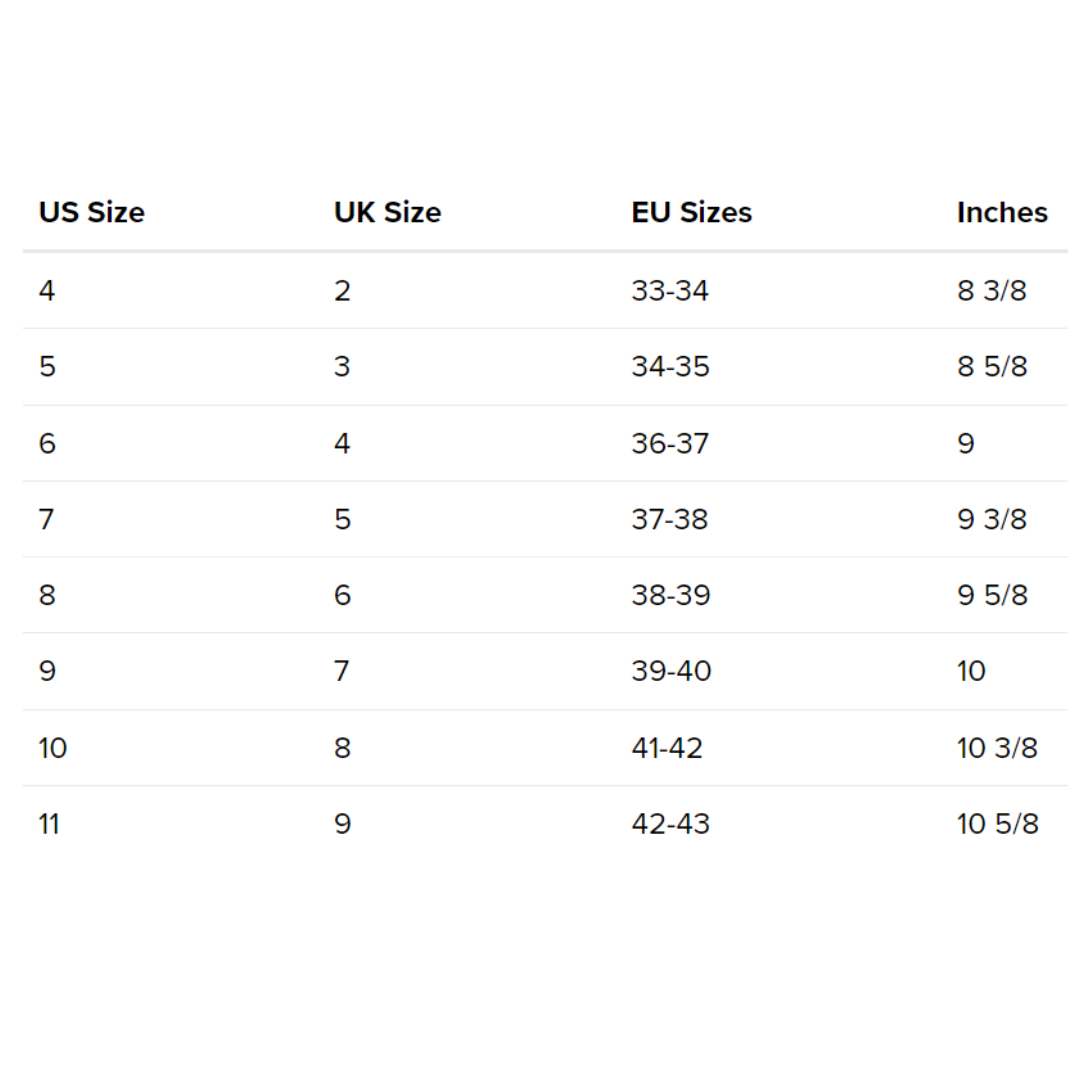Select the EU 33-34 cell

click(x=669, y=291)
